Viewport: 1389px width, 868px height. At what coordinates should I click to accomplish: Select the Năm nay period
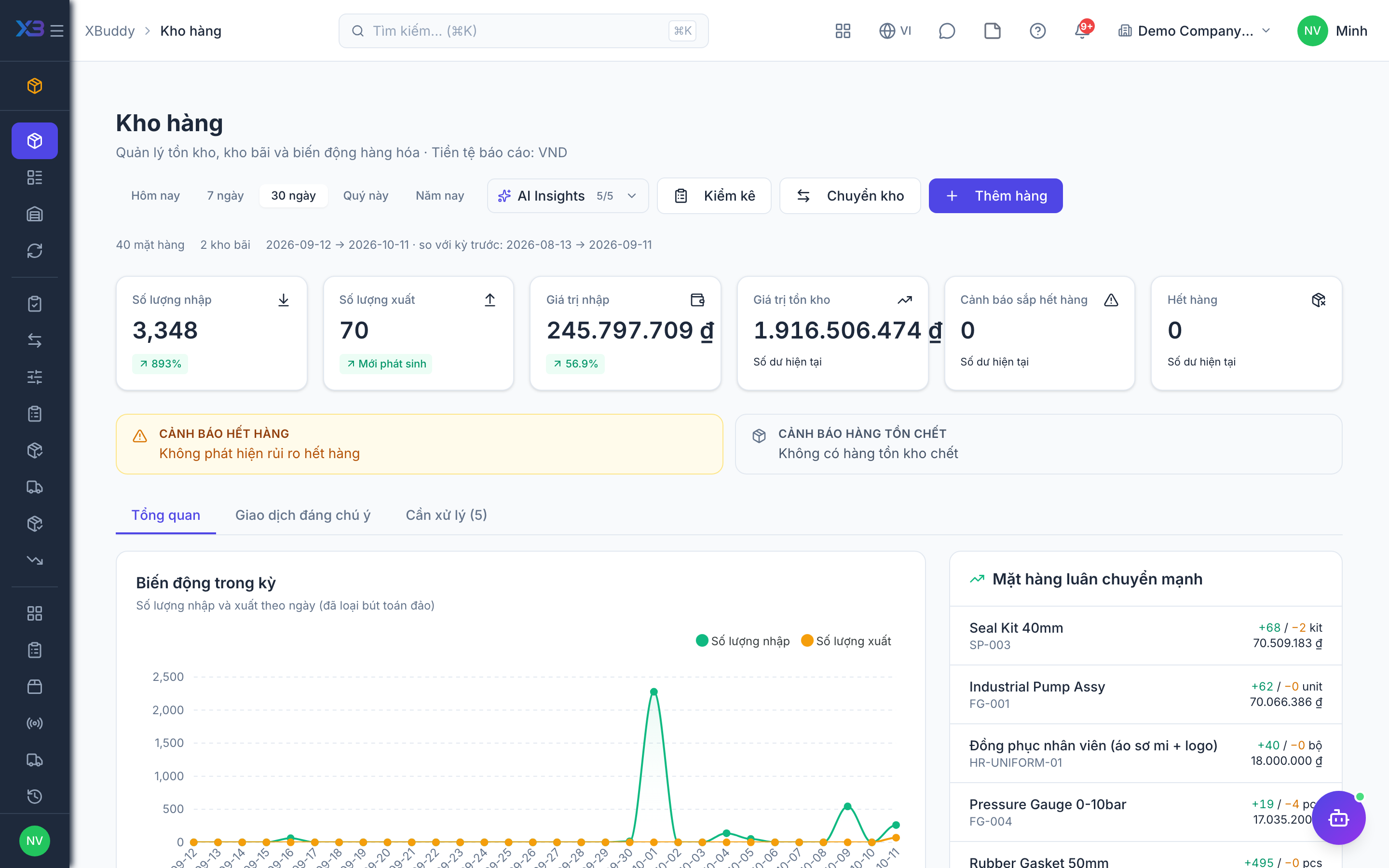pyautogui.click(x=440, y=196)
